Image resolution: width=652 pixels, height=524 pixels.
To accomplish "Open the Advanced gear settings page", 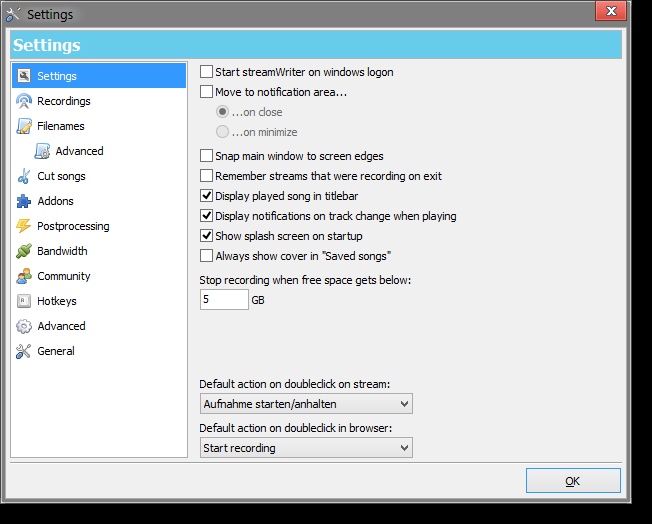I will point(99,326).
